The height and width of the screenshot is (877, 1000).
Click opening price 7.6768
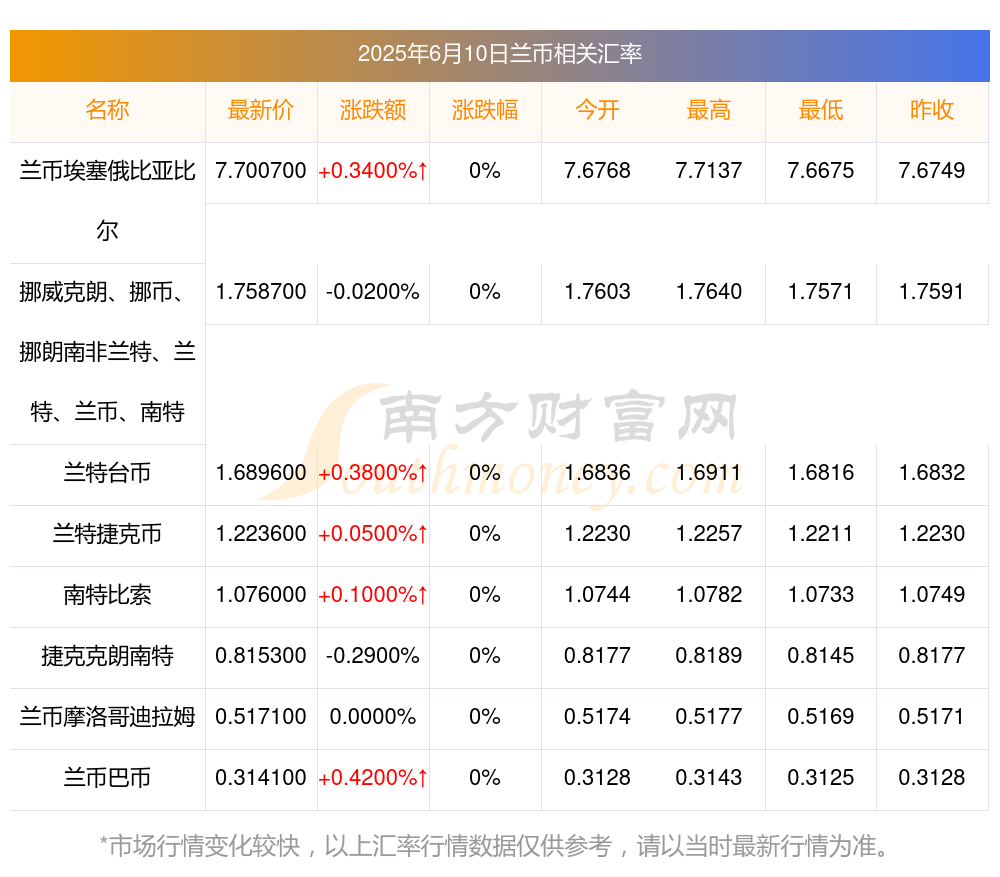tap(597, 171)
